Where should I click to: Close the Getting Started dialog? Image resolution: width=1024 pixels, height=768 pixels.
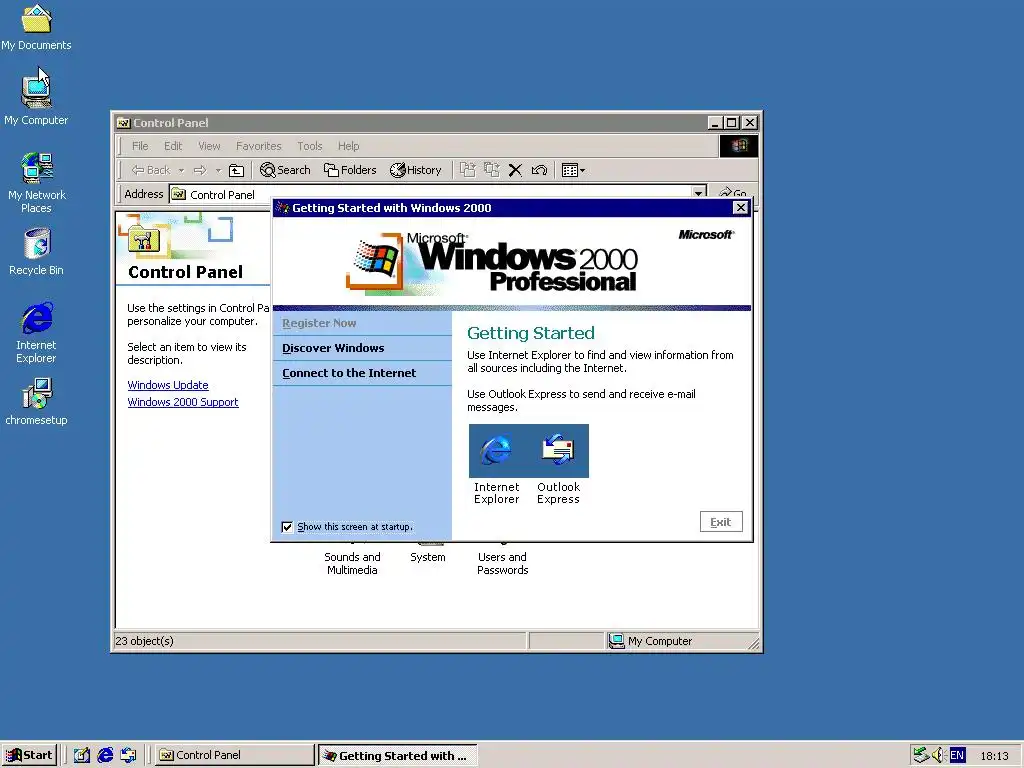[741, 208]
